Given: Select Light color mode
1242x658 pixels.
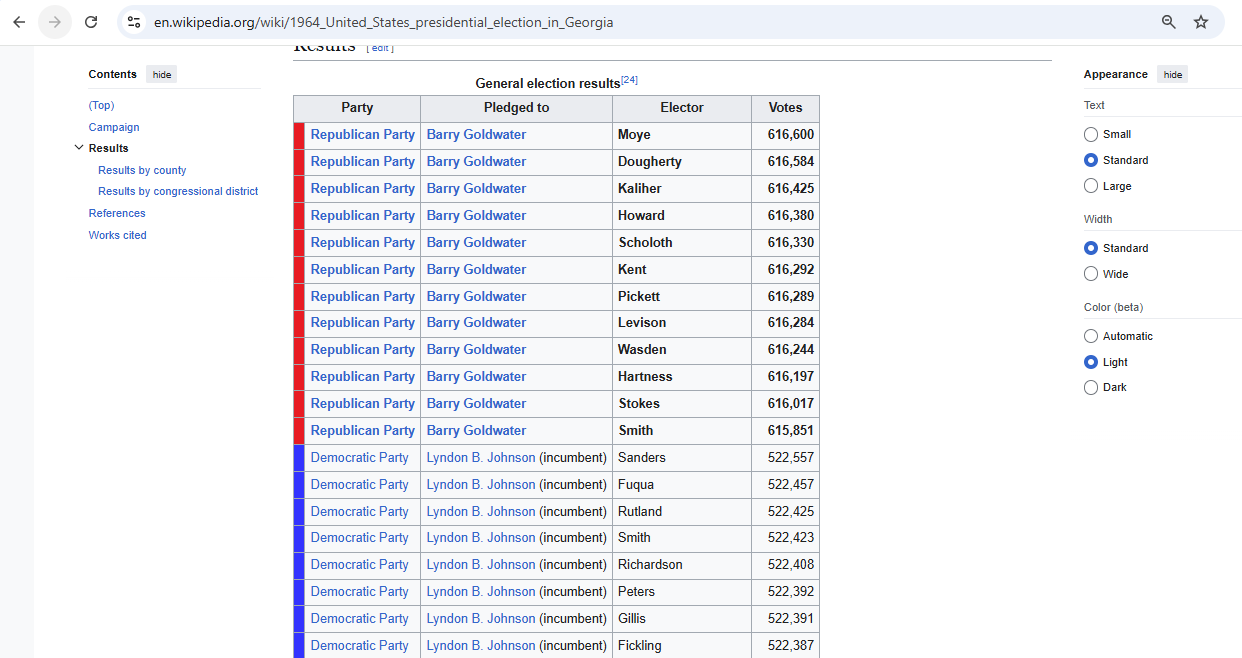Looking at the screenshot, I should coord(1091,362).
